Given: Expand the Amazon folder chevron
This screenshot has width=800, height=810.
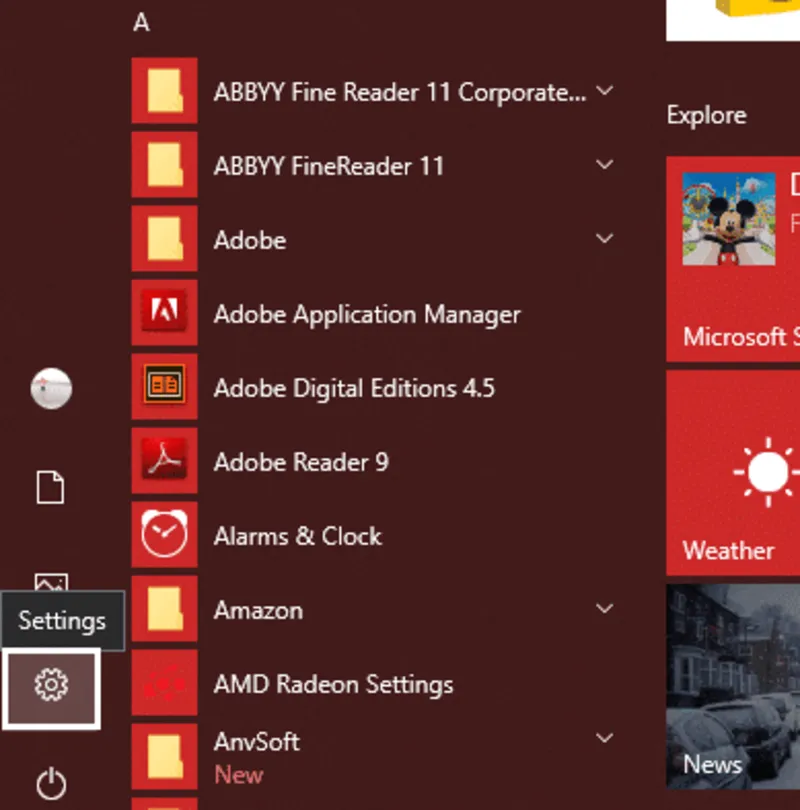Looking at the screenshot, I should 604,609.
